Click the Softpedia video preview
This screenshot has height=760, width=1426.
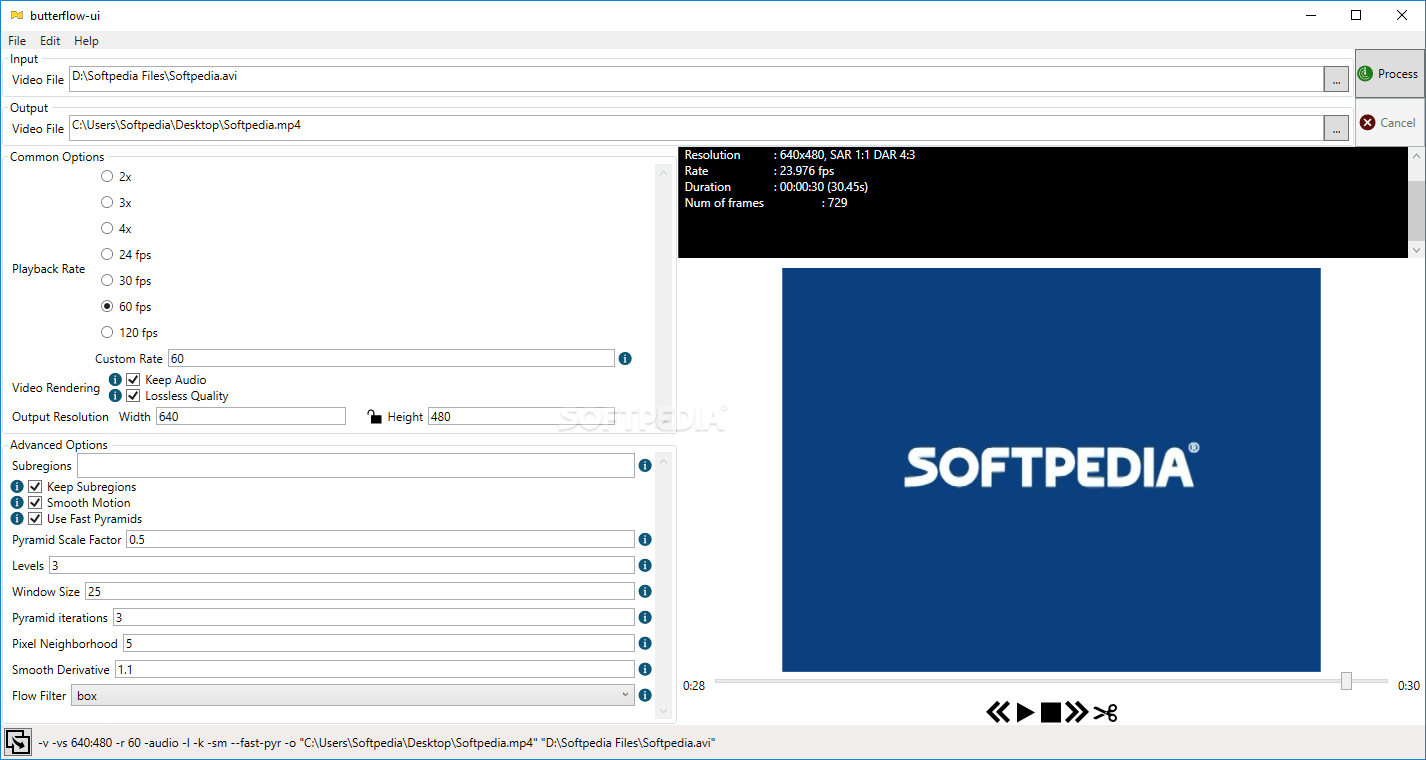coord(1051,470)
